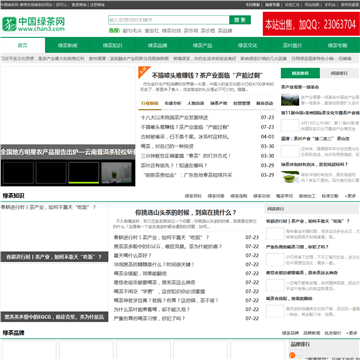Screen dimensions: 360x360
Task: Open sidebar article 绿茶冲泡时有泡沫，是农残超标吗？
Action: (314, 164)
